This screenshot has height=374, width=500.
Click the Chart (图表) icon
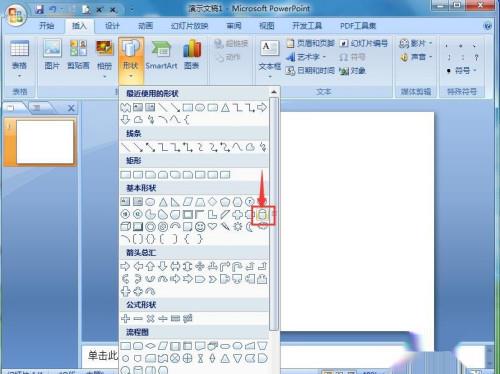tap(192, 55)
